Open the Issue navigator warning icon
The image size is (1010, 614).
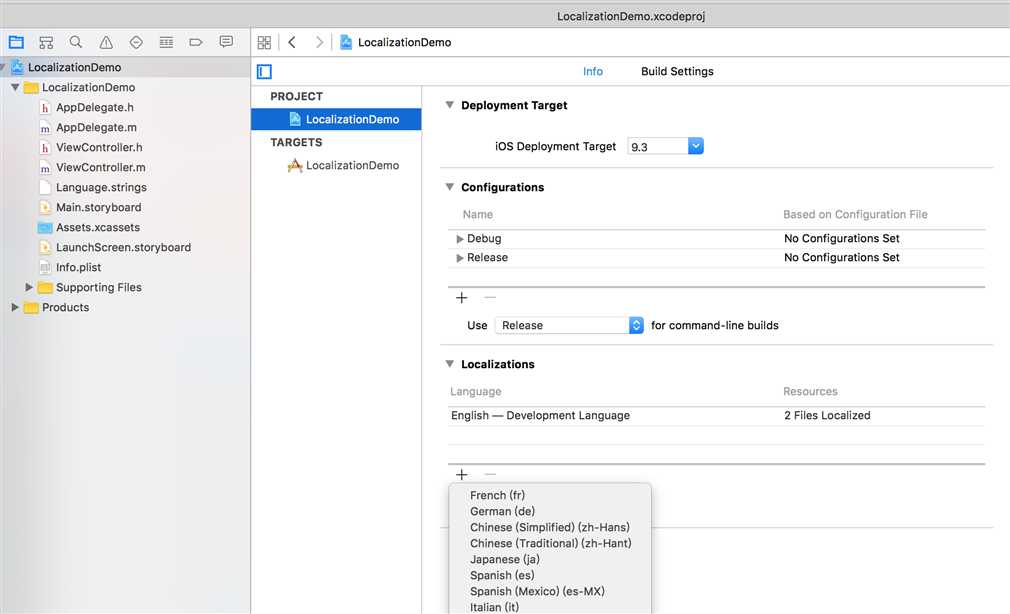(106, 42)
